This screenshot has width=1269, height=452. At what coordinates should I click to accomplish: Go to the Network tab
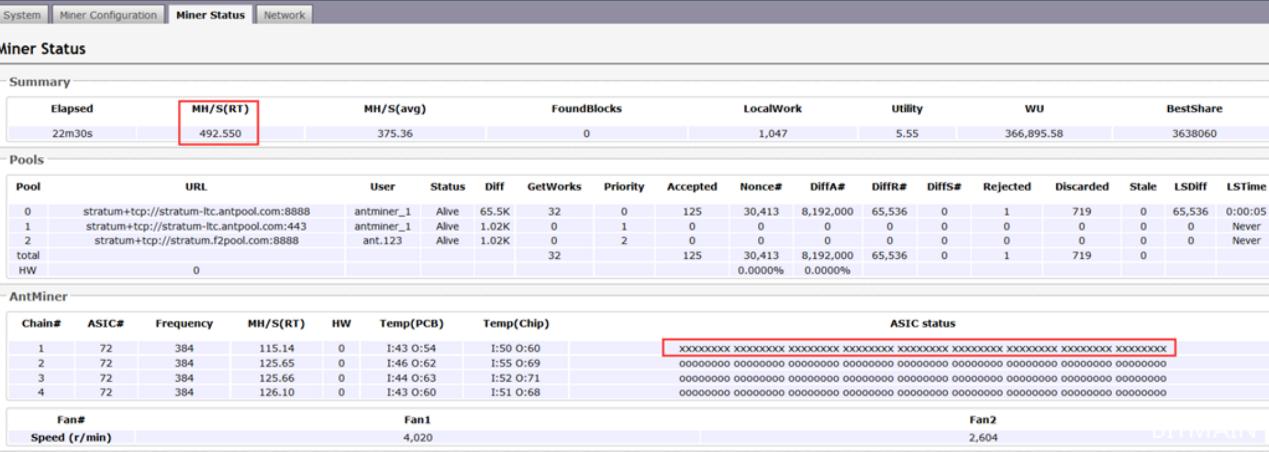coord(286,15)
